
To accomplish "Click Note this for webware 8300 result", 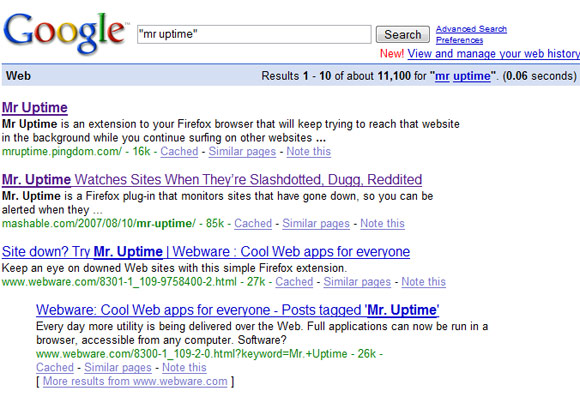I will pyautogui.click(x=184, y=367).
